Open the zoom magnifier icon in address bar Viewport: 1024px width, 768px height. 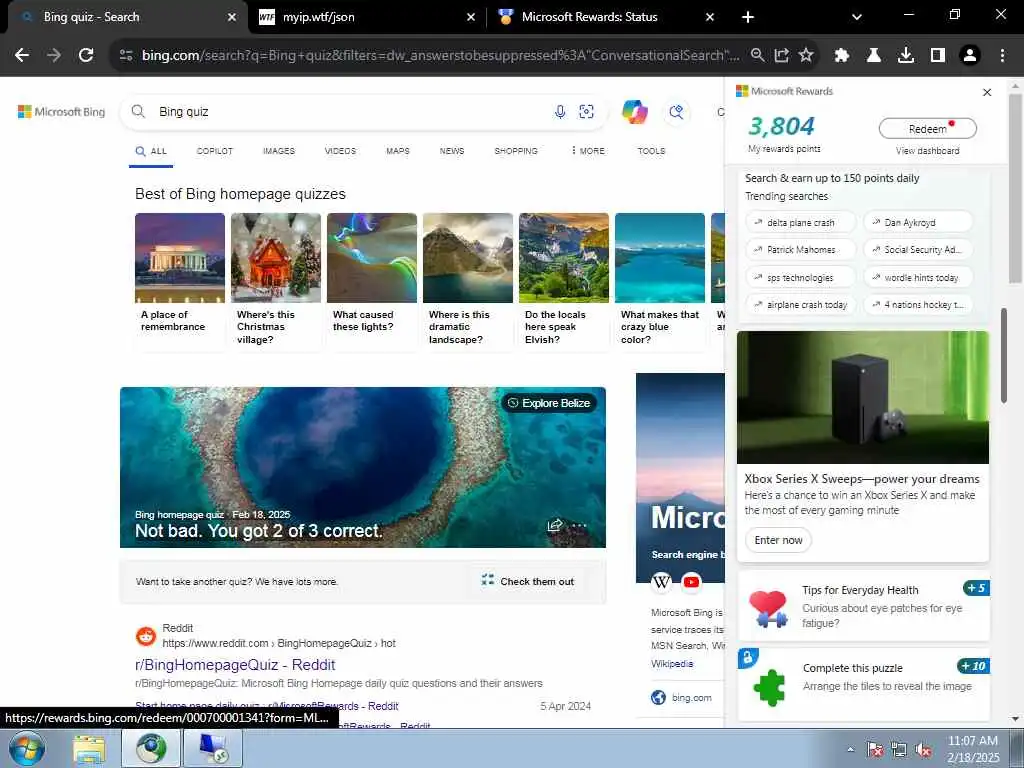[x=758, y=56]
